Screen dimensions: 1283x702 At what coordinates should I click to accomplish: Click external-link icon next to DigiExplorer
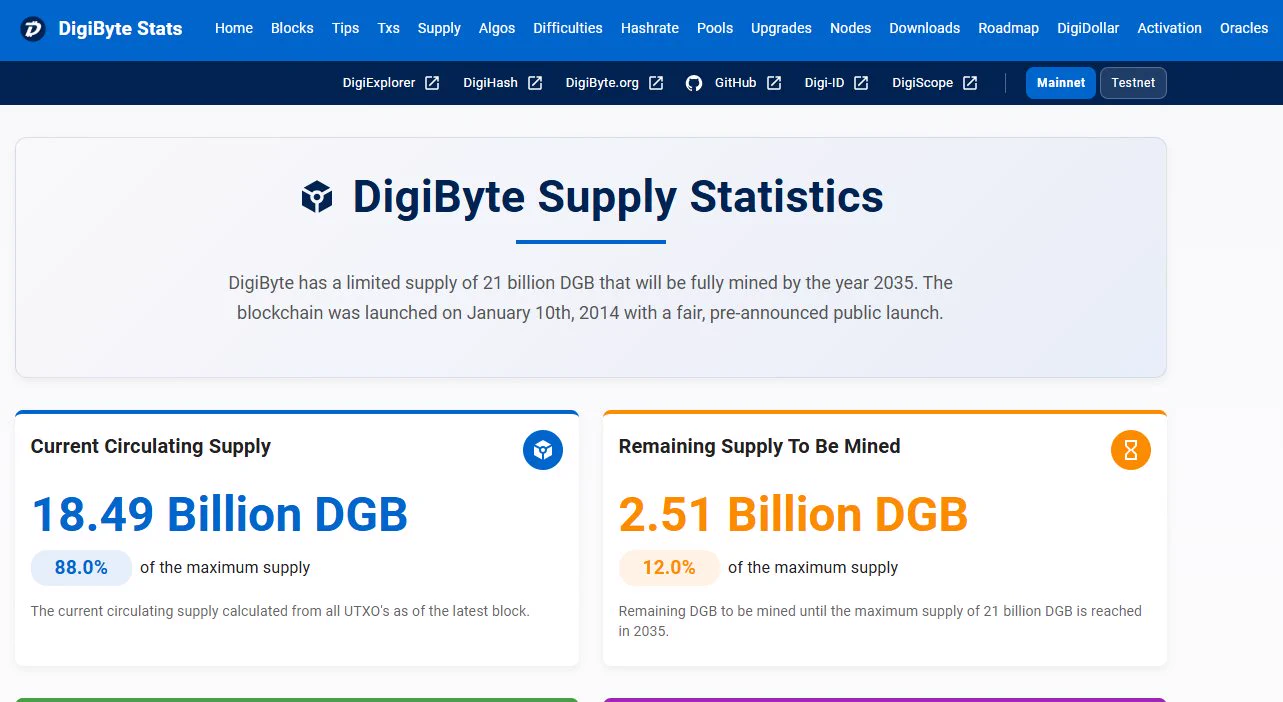point(432,83)
